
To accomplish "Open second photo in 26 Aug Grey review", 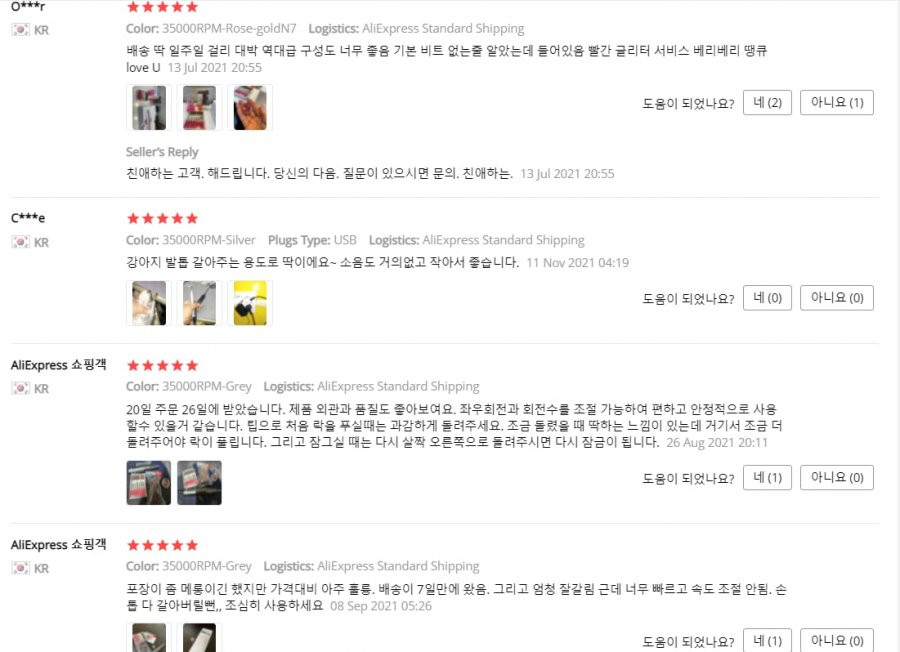I will (x=199, y=483).
